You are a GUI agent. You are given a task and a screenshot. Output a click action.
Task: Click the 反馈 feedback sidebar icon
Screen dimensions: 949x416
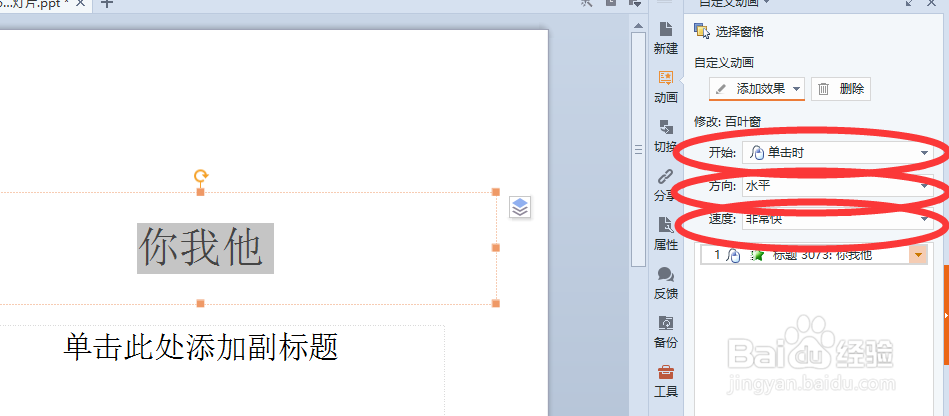666,283
